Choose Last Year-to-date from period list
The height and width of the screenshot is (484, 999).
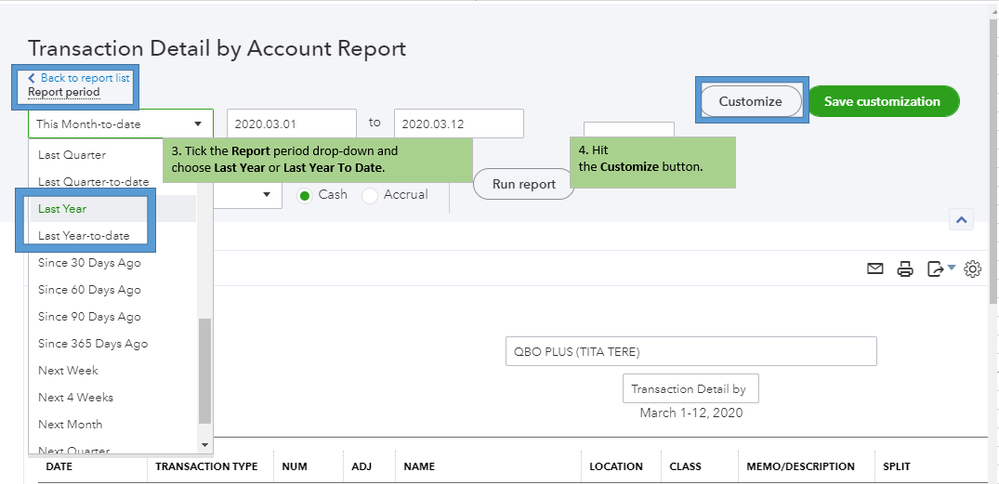tap(82, 236)
